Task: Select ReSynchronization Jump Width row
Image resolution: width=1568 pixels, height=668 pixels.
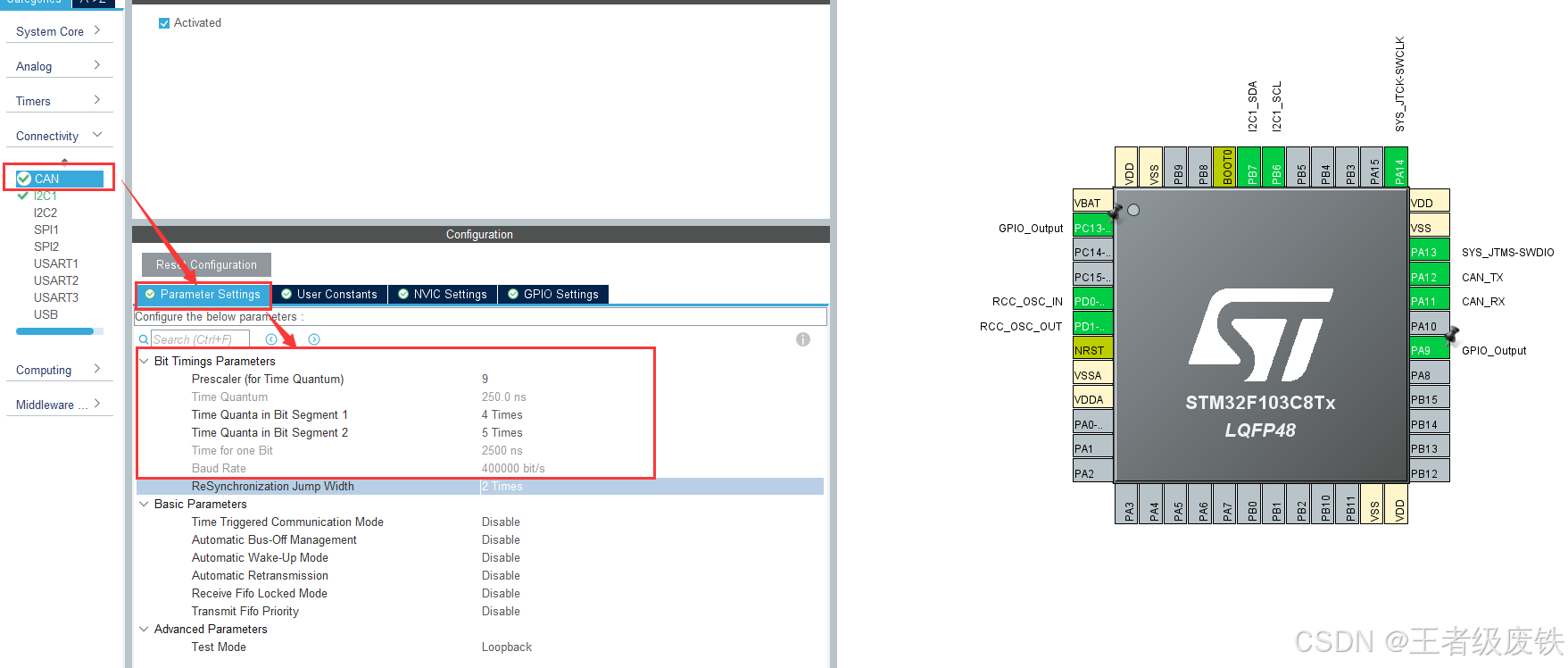Action: point(480,486)
